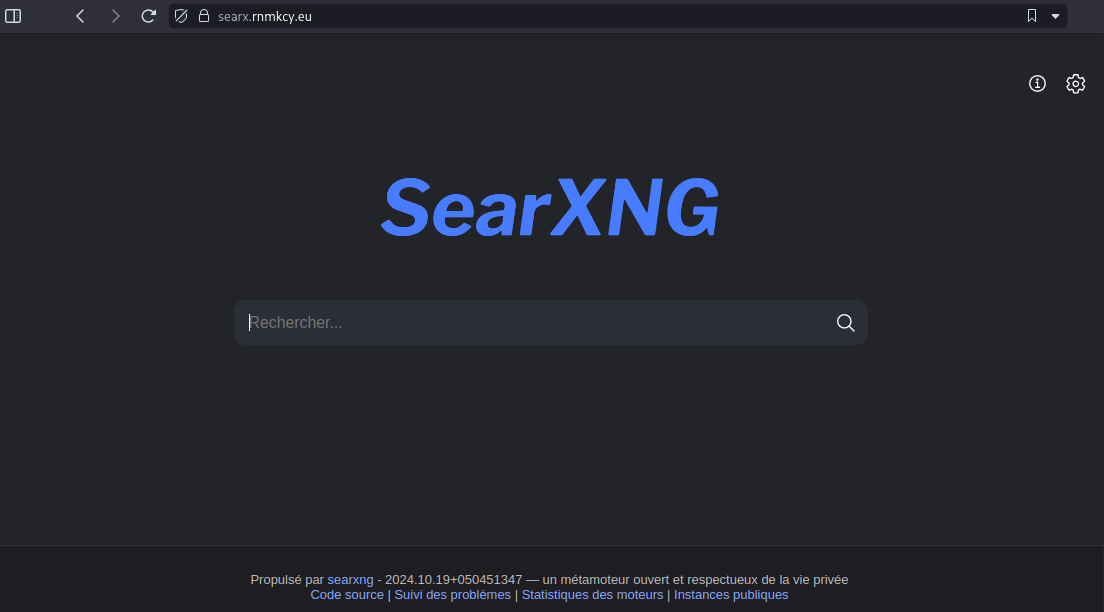Go back using the browser back arrow
Viewport: 1104px width, 612px height.
click(81, 16)
